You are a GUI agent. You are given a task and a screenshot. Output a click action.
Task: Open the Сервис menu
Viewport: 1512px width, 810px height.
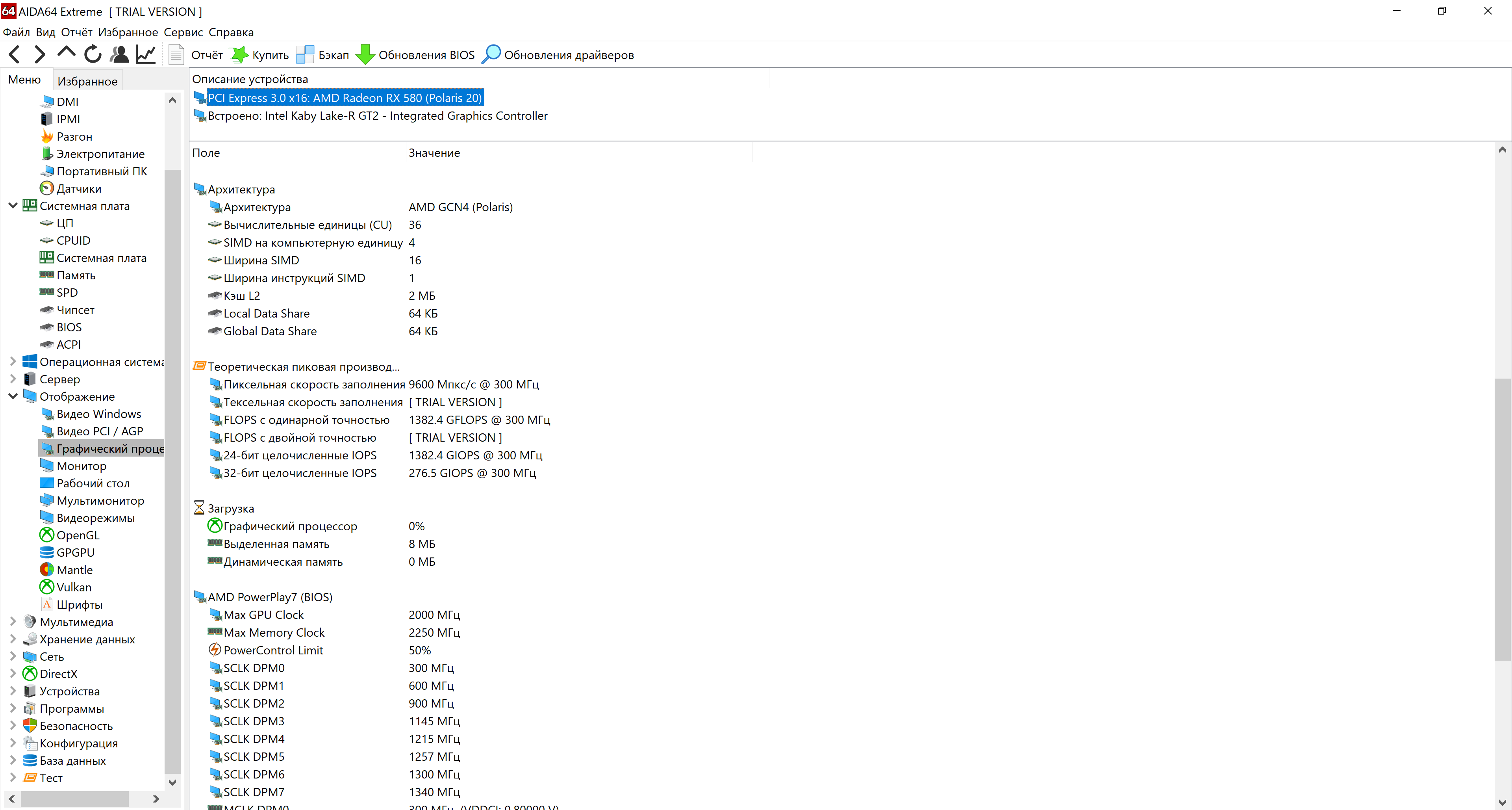[183, 32]
